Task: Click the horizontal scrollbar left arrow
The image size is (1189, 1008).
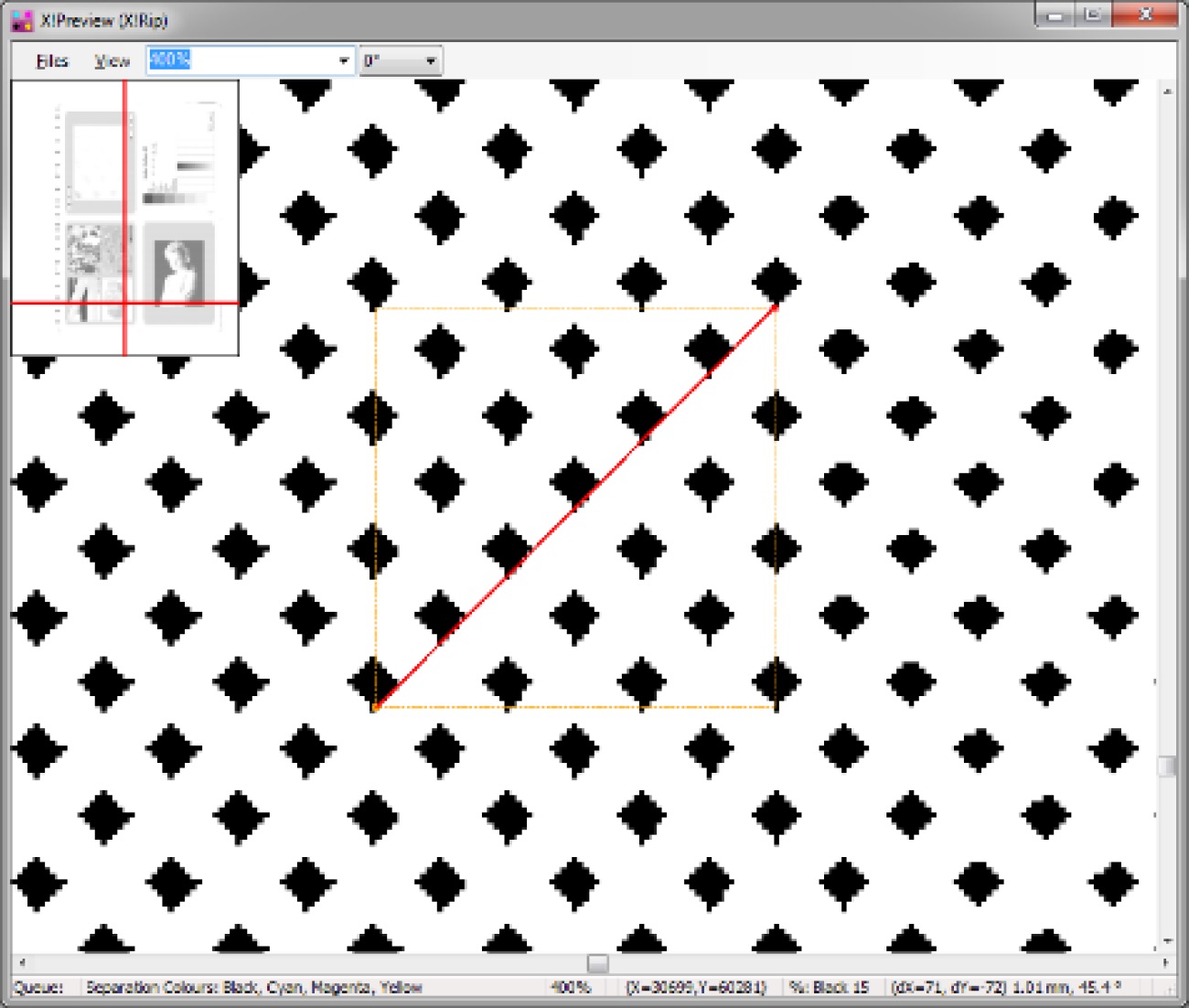Action: [x=23, y=962]
